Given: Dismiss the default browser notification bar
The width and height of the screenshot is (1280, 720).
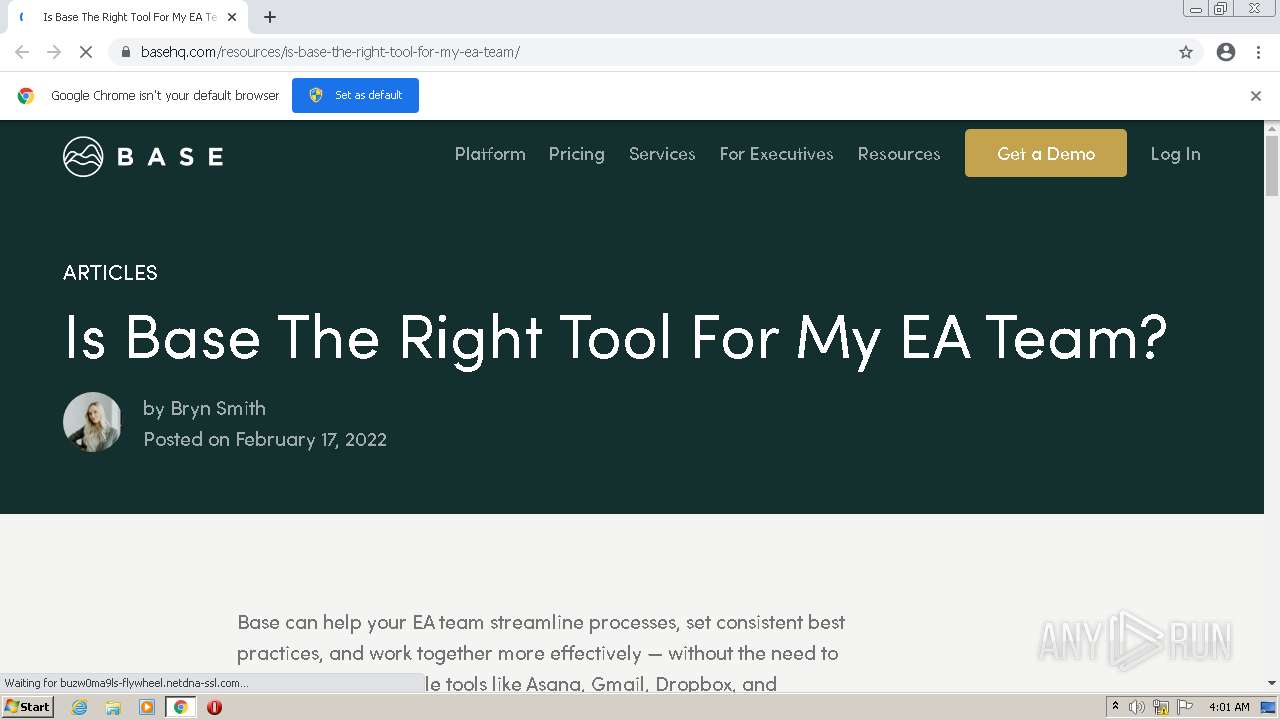Looking at the screenshot, I should pos(1256,96).
